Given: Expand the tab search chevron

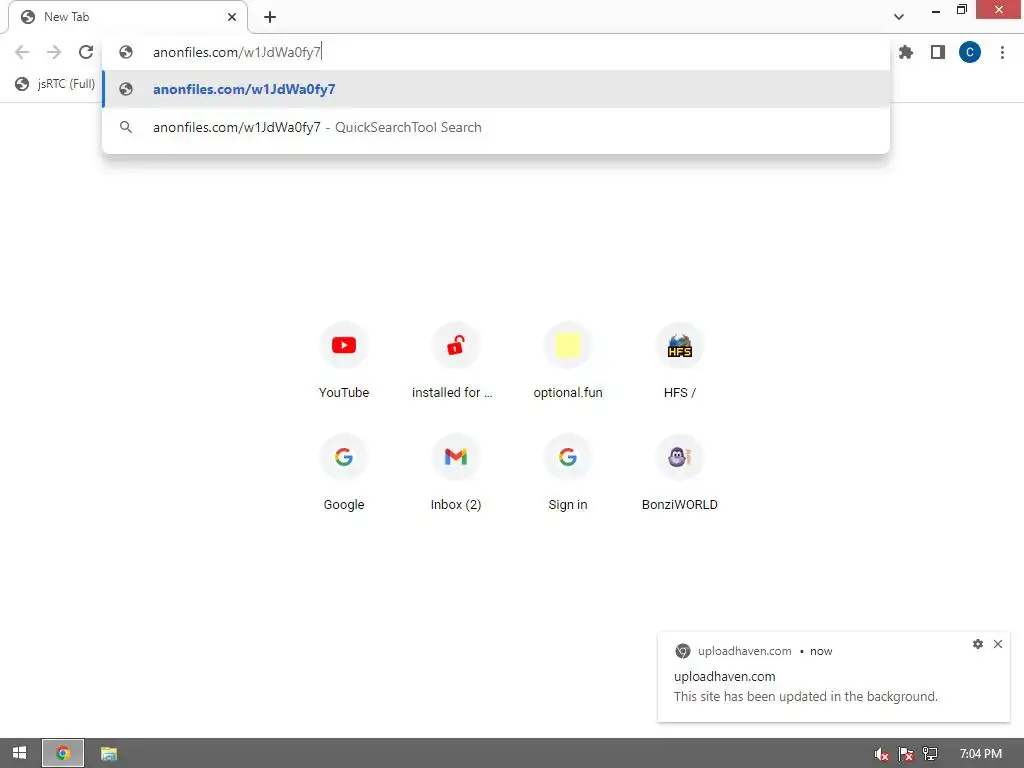Looking at the screenshot, I should [x=899, y=17].
